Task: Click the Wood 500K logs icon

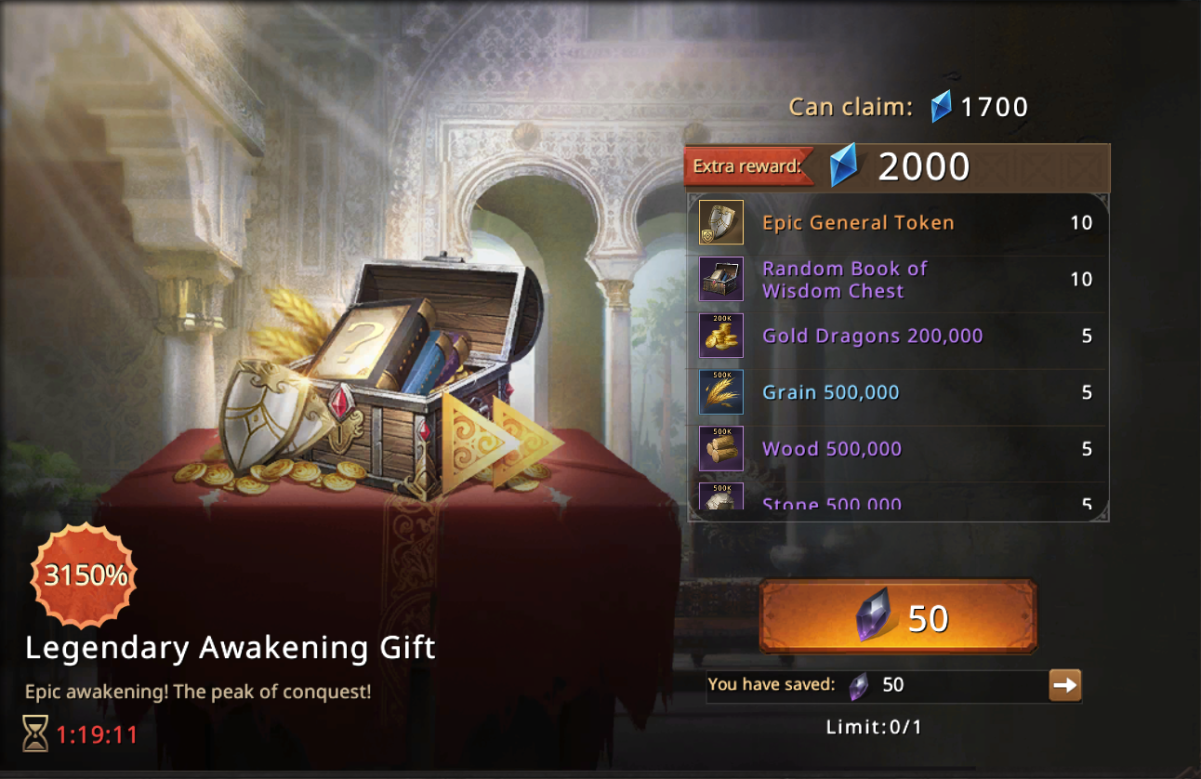Action: coord(721,448)
